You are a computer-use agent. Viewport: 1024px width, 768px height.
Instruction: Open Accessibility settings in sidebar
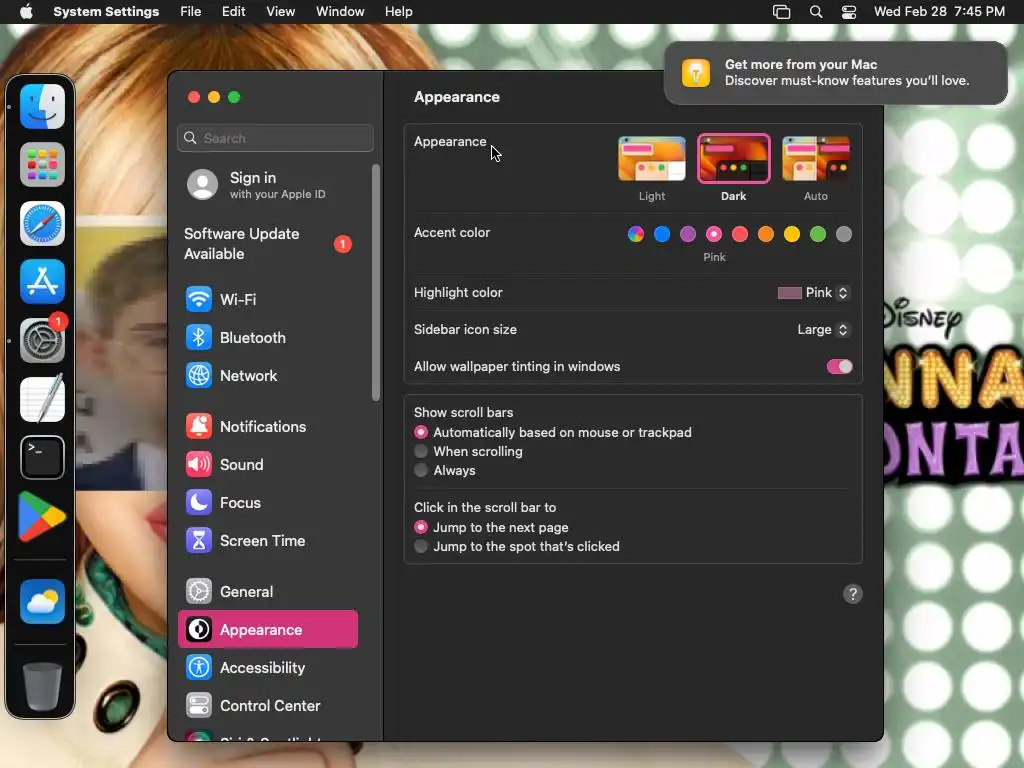(x=268, y=667)
